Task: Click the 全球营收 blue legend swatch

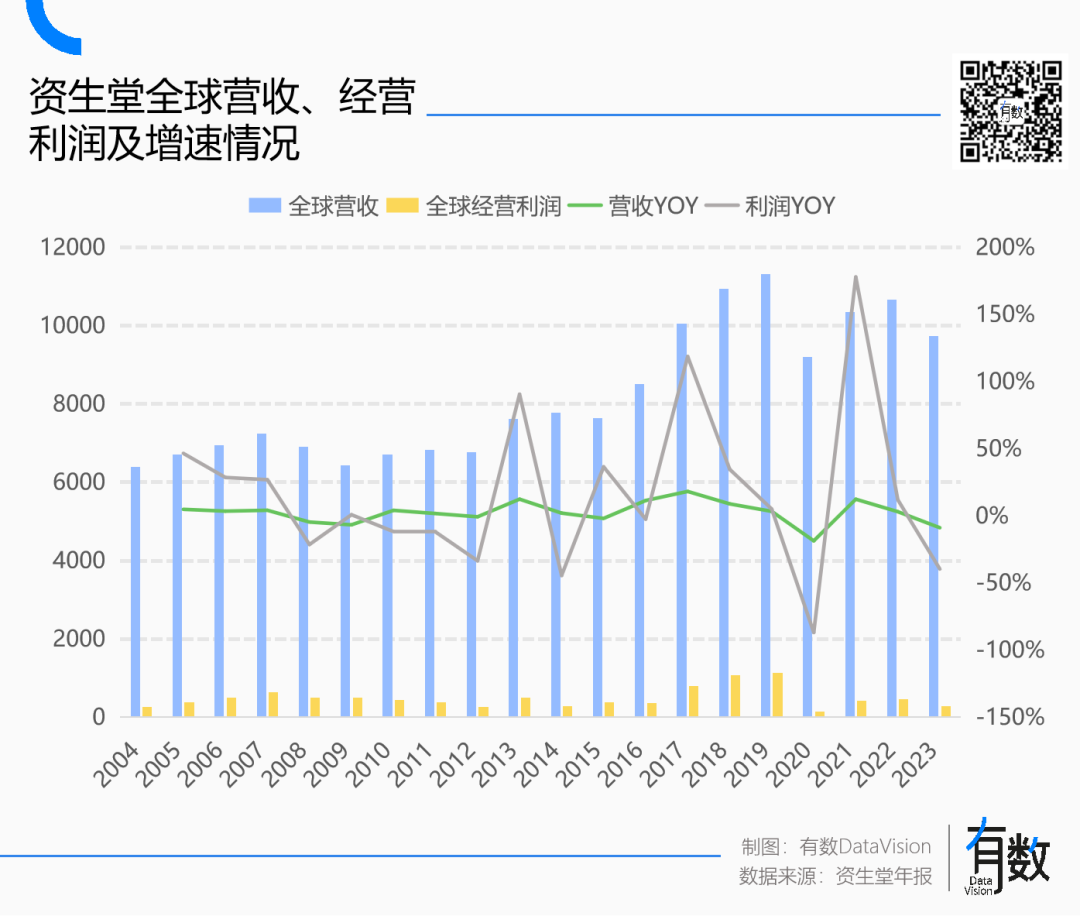Action: tap(264, 205)
